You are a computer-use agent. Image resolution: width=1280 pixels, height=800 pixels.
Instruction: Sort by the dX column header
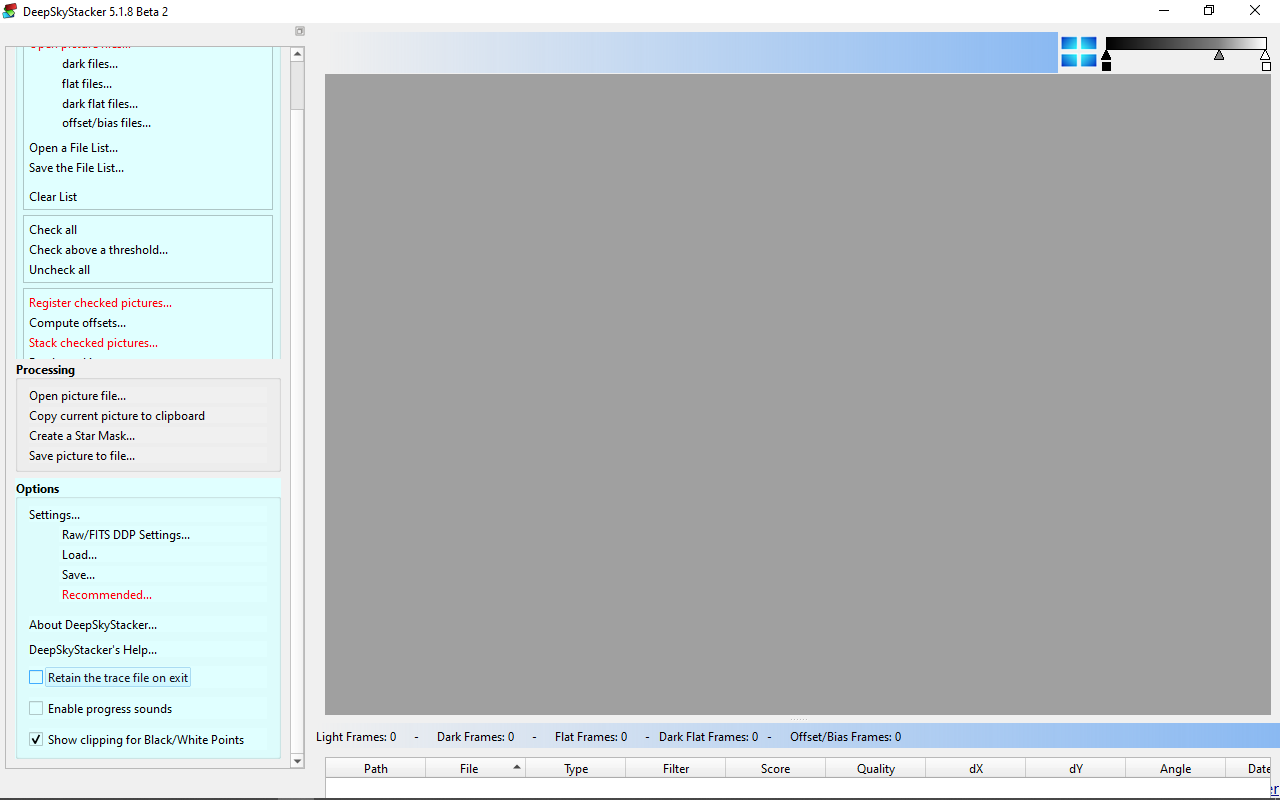[976, 768]
